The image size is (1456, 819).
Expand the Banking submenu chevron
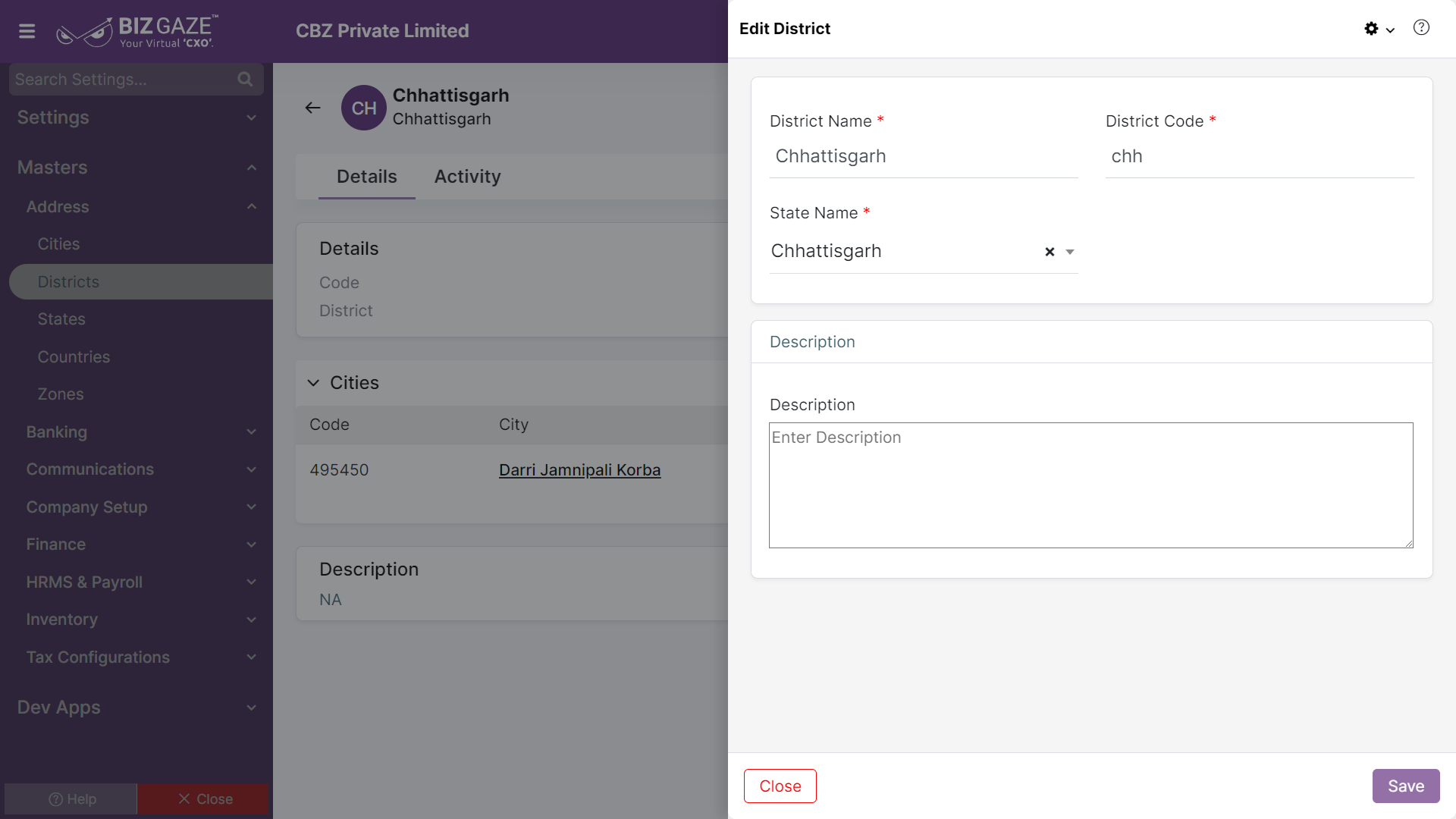pos(252,432)
